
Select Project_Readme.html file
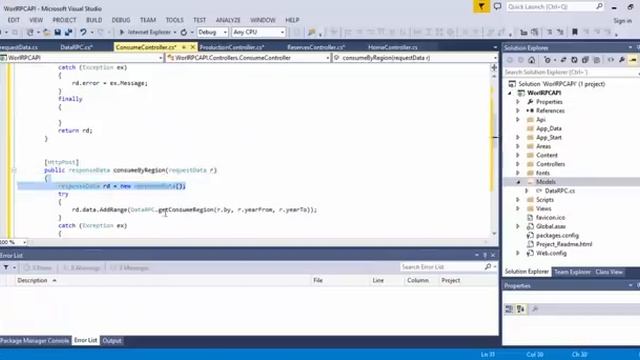pyautogui.click(x=564, y=244)
